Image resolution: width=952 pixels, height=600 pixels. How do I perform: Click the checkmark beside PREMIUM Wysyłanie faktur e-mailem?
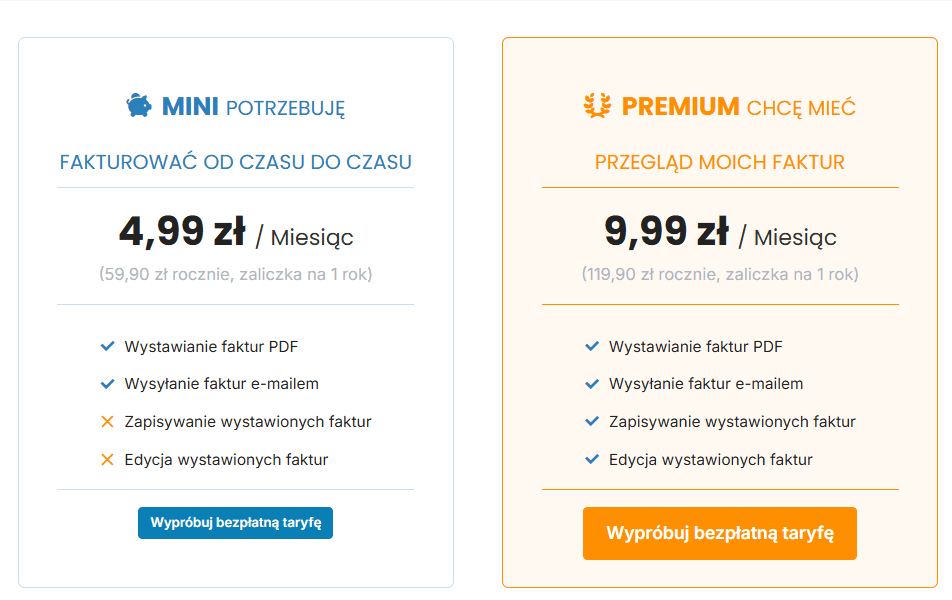point(592,384)
